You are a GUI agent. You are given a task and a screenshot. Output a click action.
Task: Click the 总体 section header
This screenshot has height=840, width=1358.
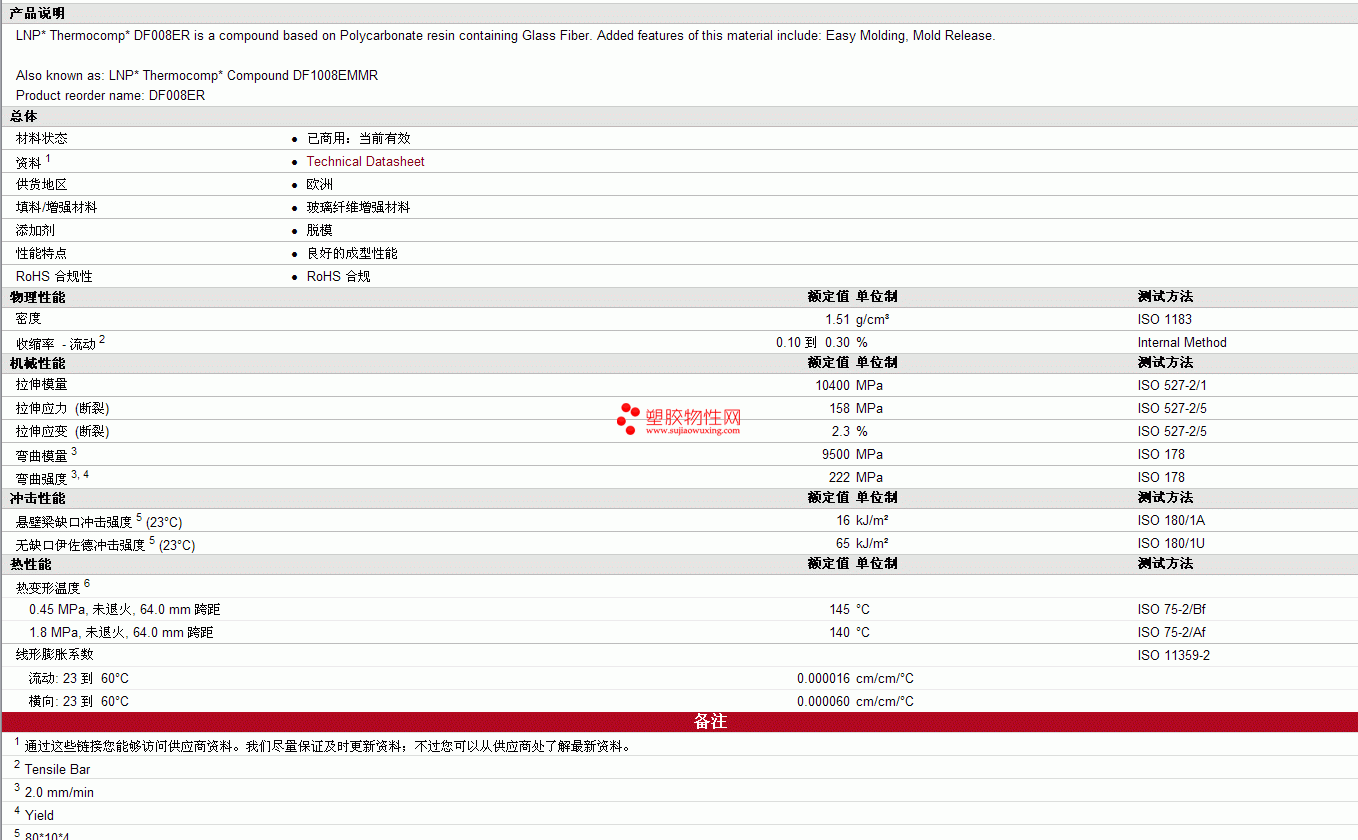(23, 116)
